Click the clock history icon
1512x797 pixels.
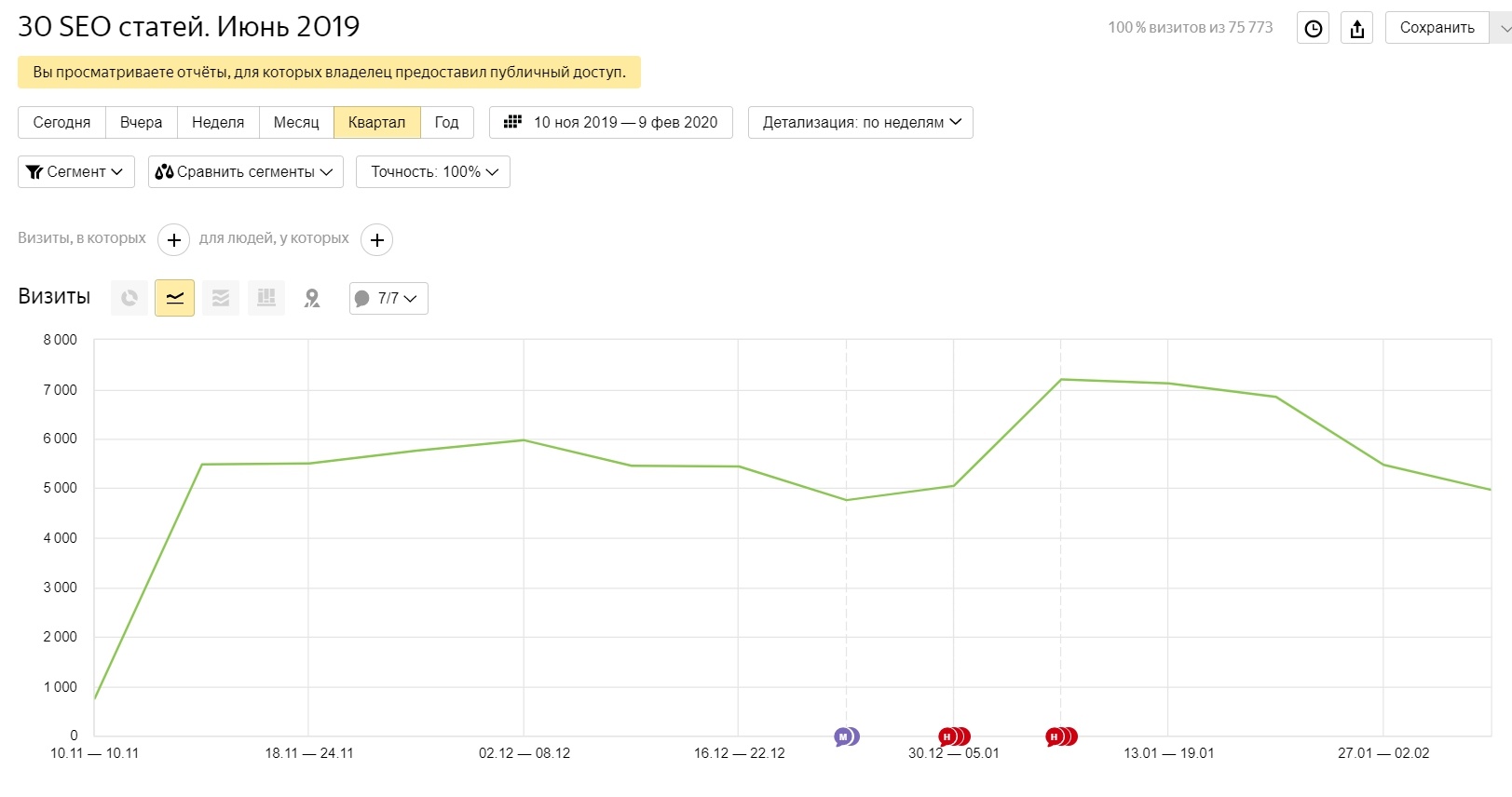(x=1314, y=29)
